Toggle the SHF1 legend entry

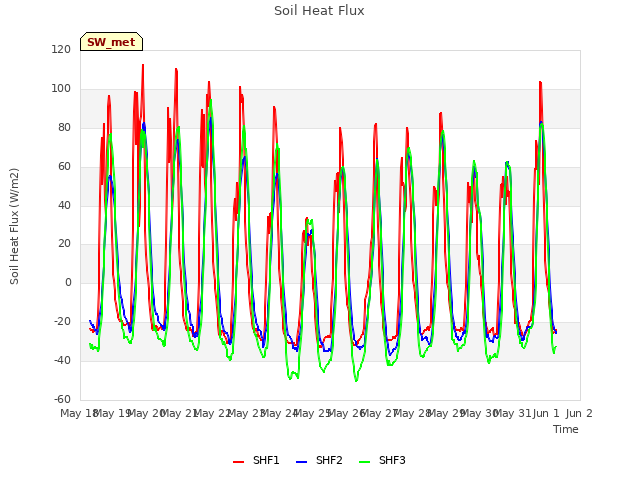click(256, 460)
